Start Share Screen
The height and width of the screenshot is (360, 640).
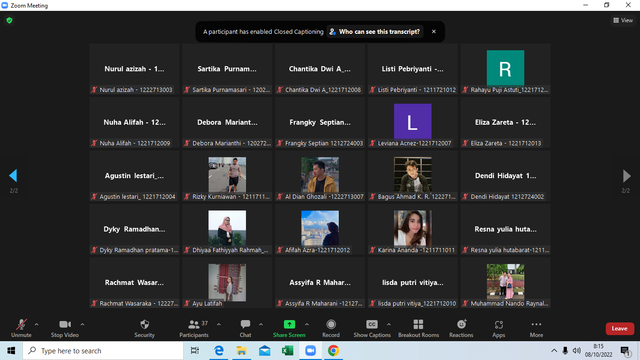point(289,328)
